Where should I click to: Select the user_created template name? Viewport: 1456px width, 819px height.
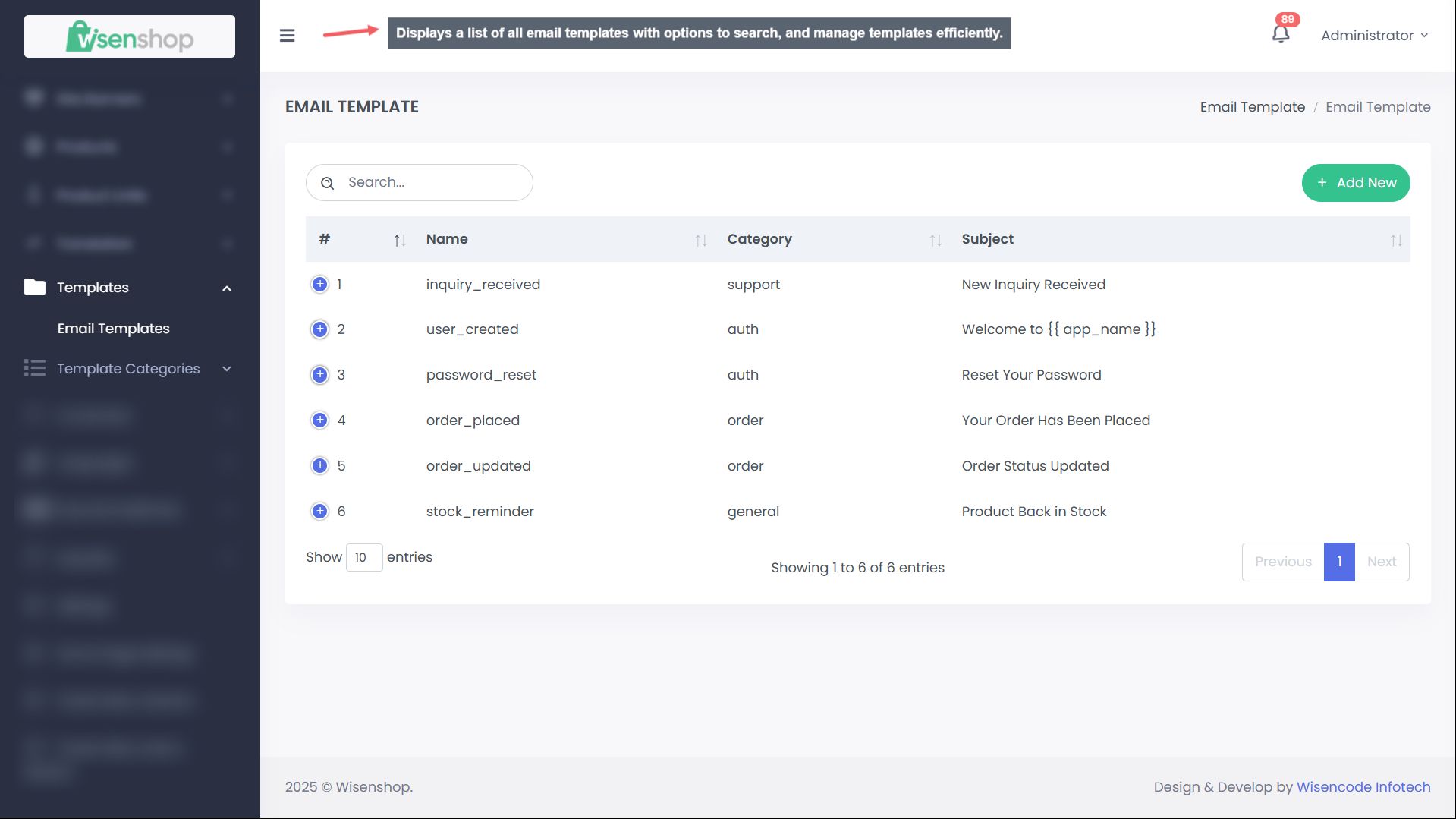(x=473, y=329)
